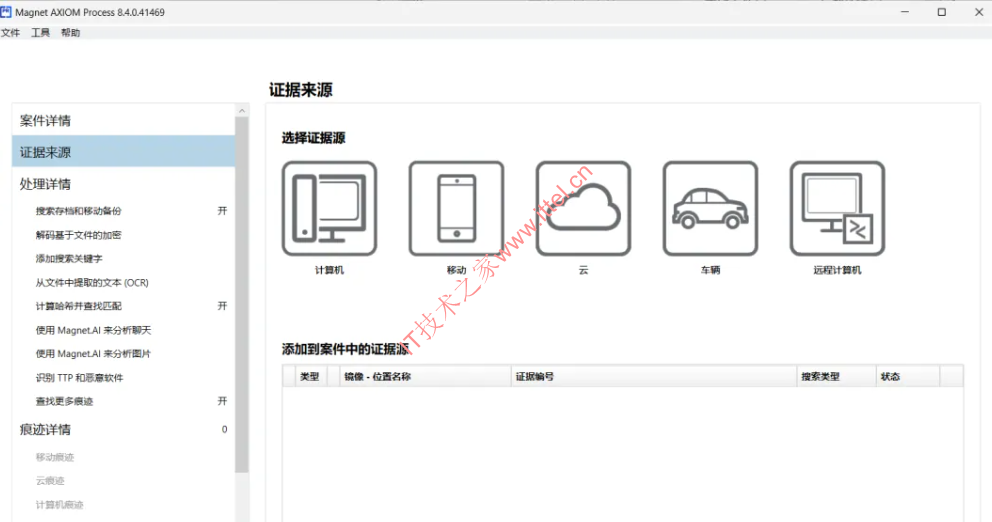Image resolution: width=992 pixels, height=522 pixels.
Task: Open the 工具 menu
Action: click(x=40, y=33)
